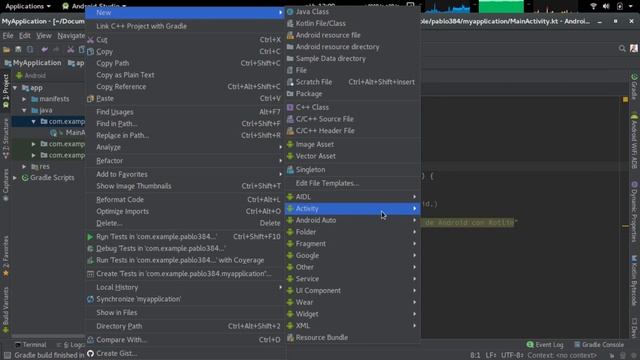The width and height of the screenshot is (640, 360).
Task: Expand the AIDL submenu arrow
Action: tap(414, 197)
